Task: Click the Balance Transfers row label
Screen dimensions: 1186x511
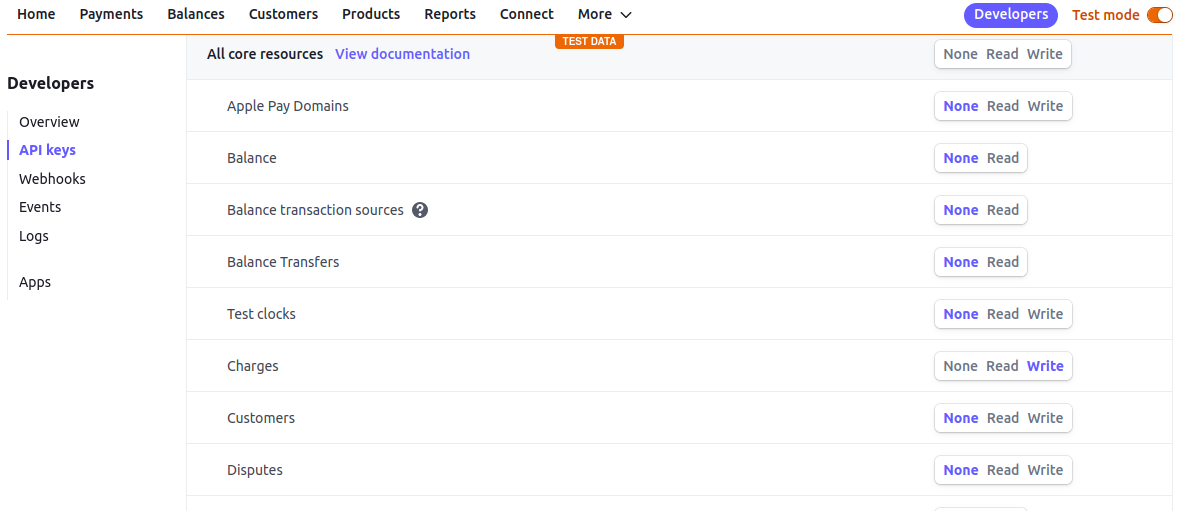Action: point(283,262)
